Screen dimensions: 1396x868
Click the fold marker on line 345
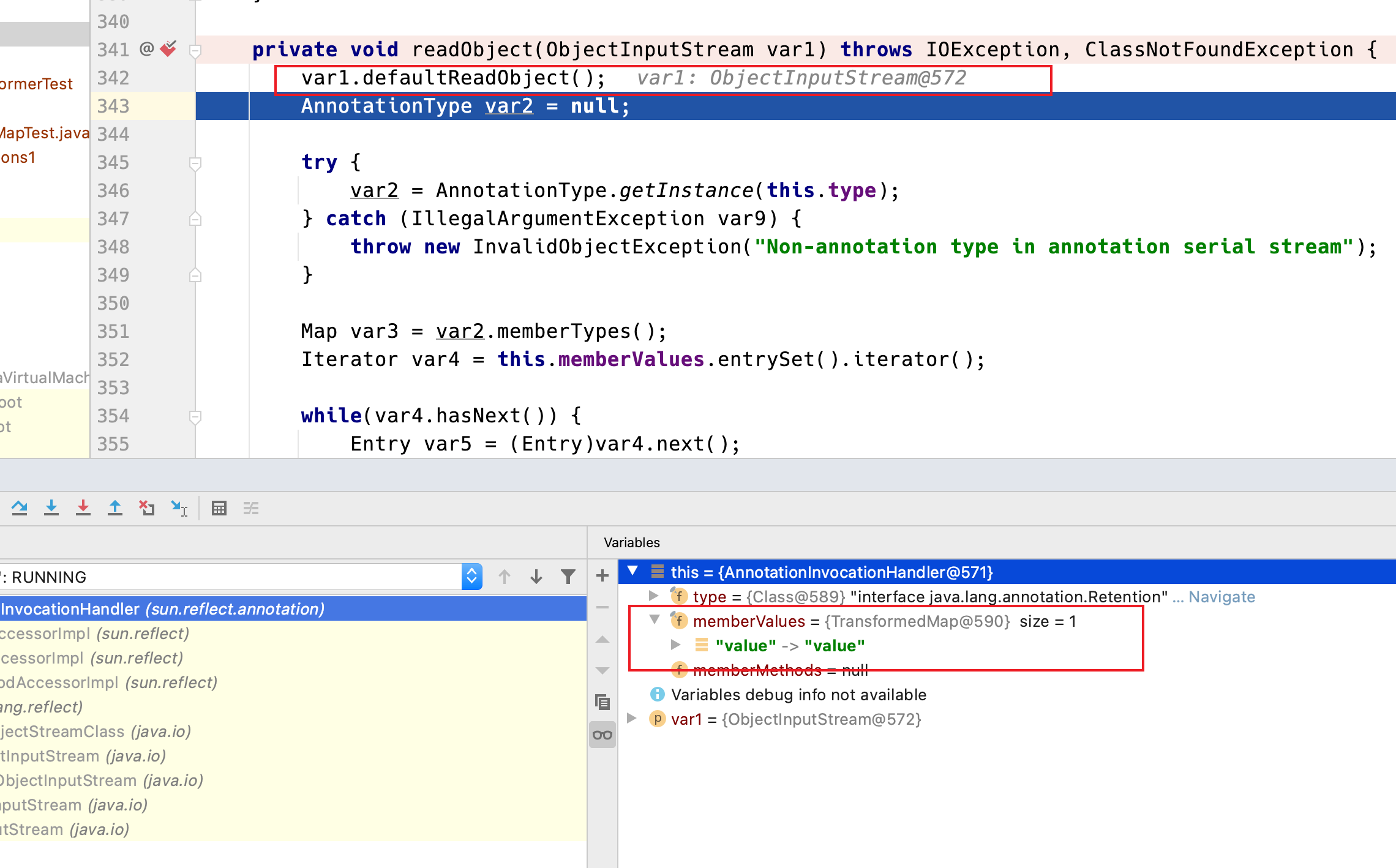click(x=195, y=163)
